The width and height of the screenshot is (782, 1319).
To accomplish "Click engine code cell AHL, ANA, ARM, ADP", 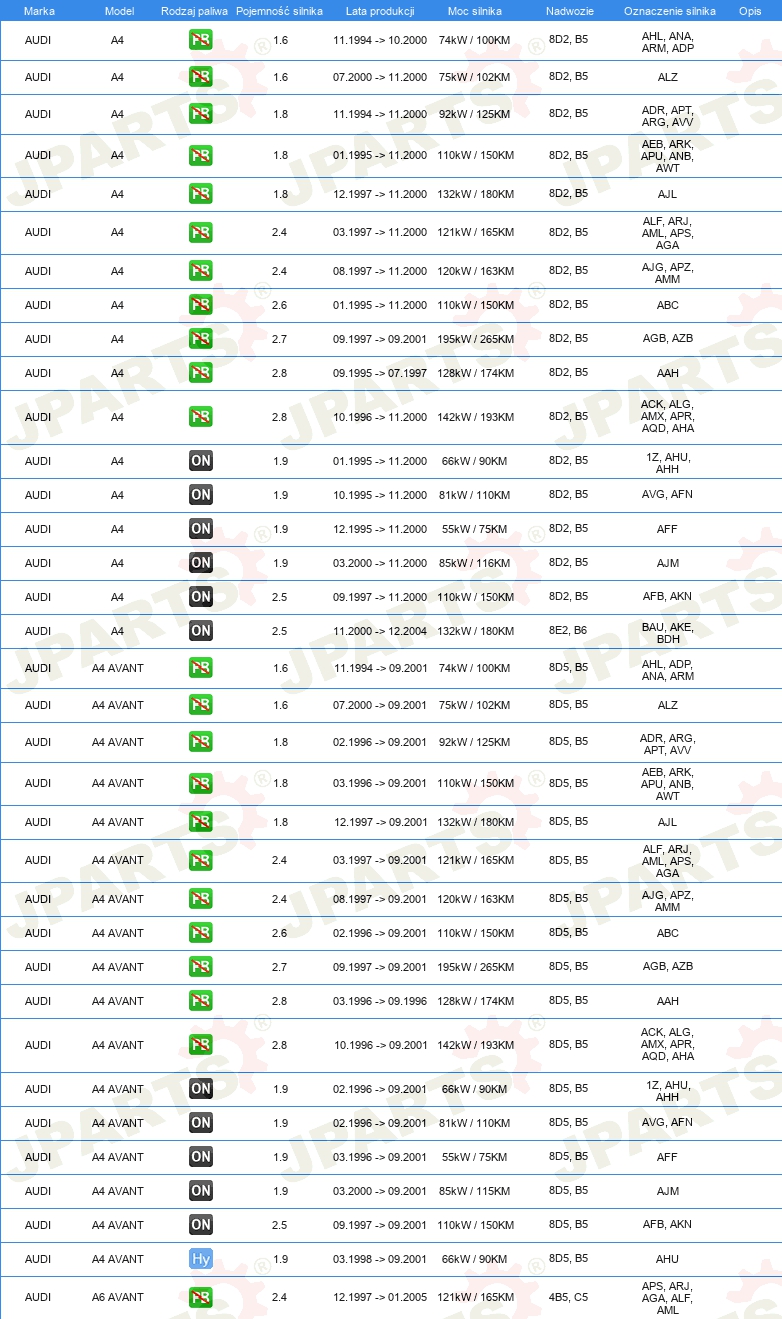I will tap(668, 42).
